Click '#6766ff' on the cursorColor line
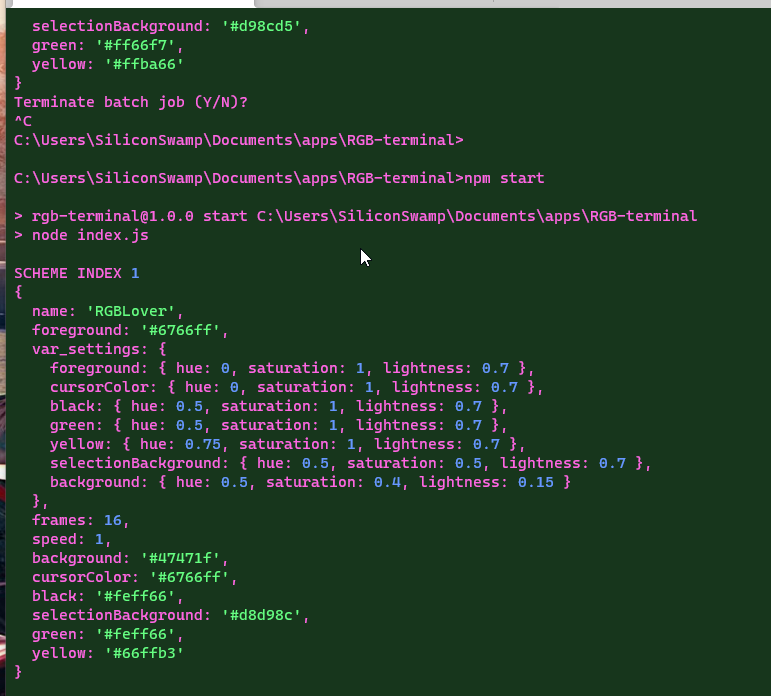The height and width of the screenshot is (696, 771). click(x=189, y=577)
